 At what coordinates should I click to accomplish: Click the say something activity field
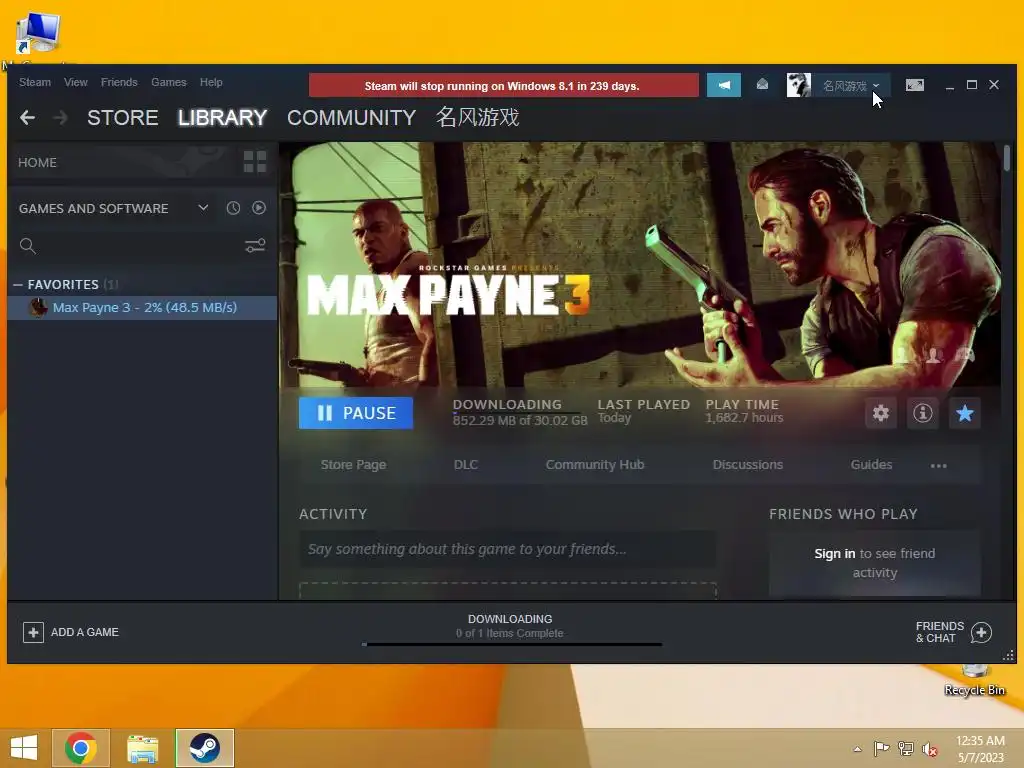507,549
